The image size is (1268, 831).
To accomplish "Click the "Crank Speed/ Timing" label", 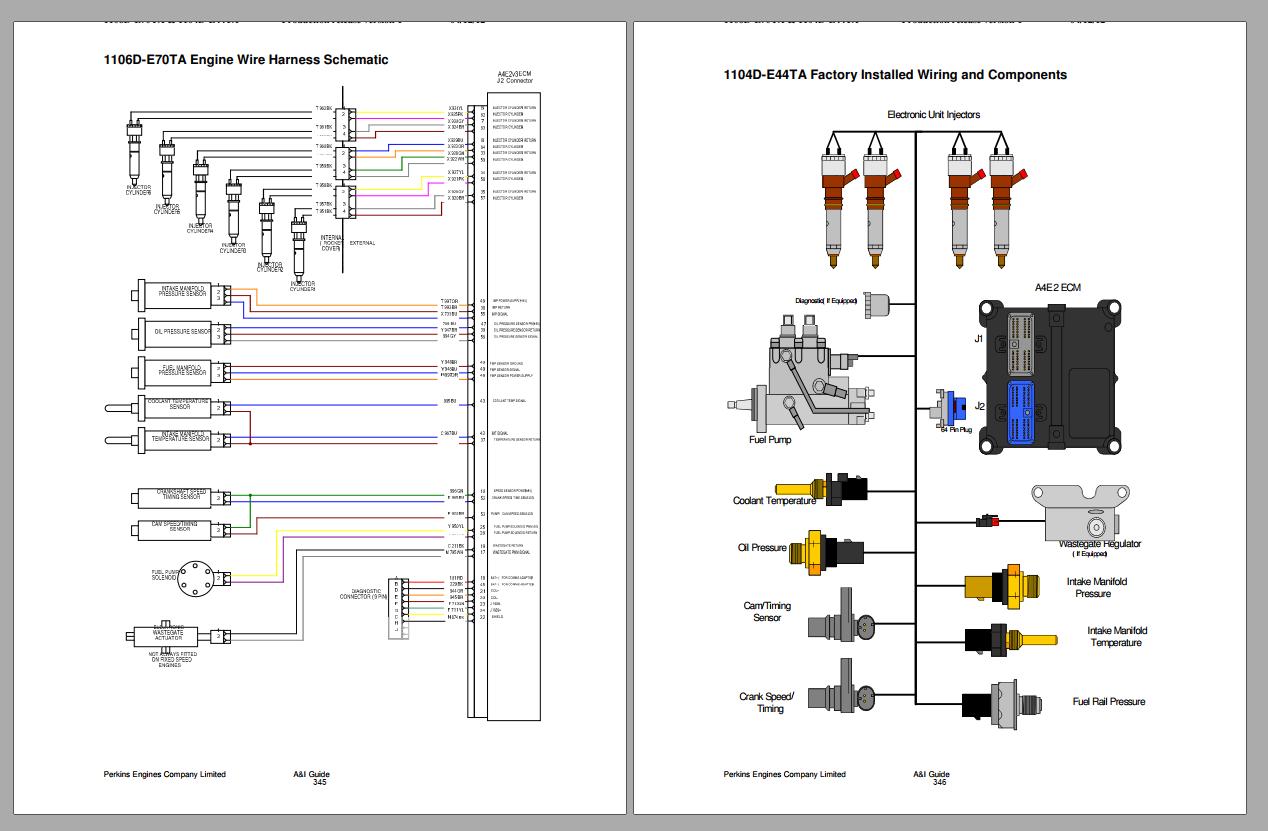I will click(767, 702).
